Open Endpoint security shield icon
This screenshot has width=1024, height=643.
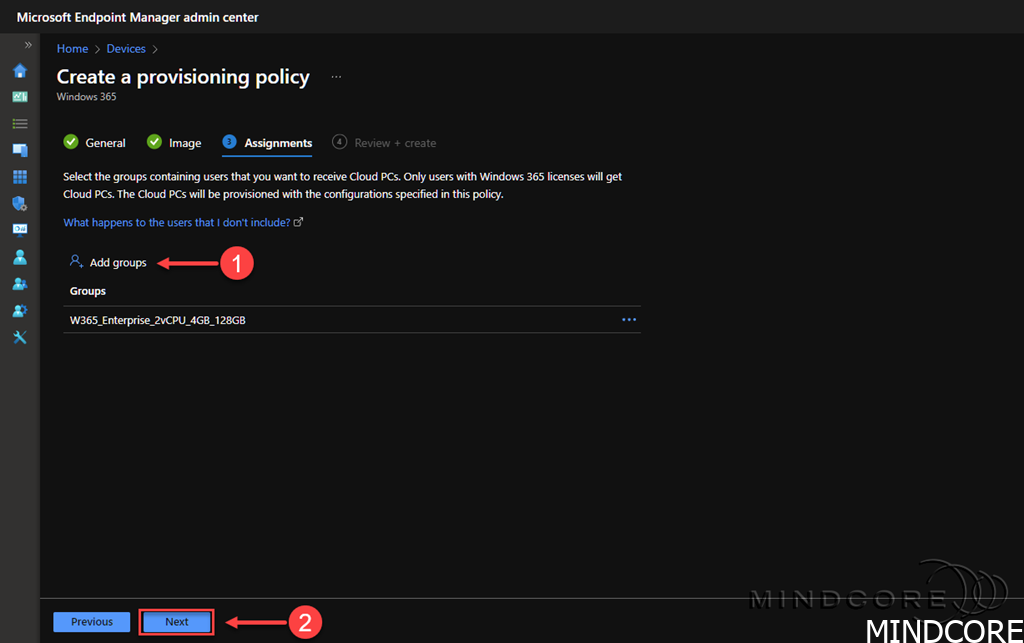pyautogui.click(x=19, y=203)
